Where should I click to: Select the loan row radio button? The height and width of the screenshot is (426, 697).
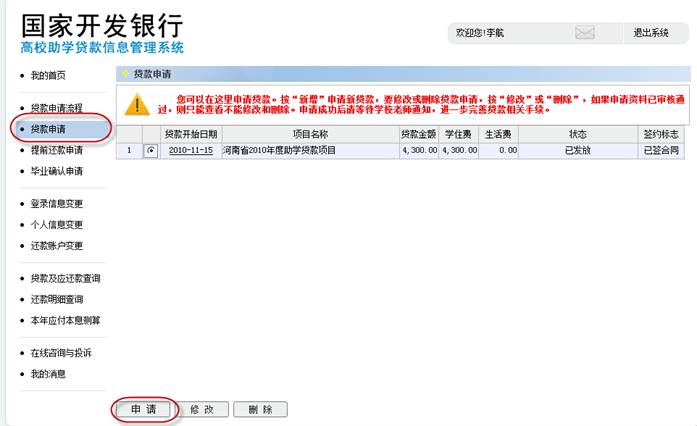[x=151, y=150]
